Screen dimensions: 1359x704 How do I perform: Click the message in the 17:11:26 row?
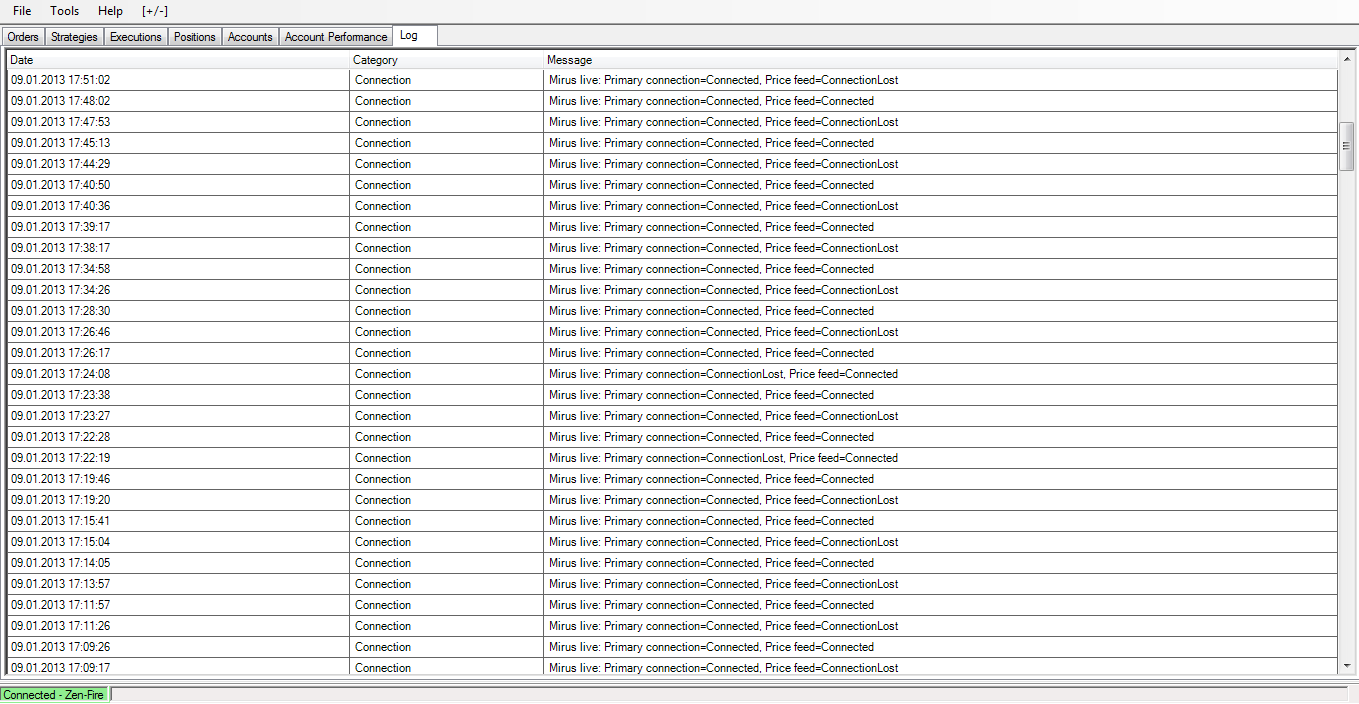[x=723, y=626]
